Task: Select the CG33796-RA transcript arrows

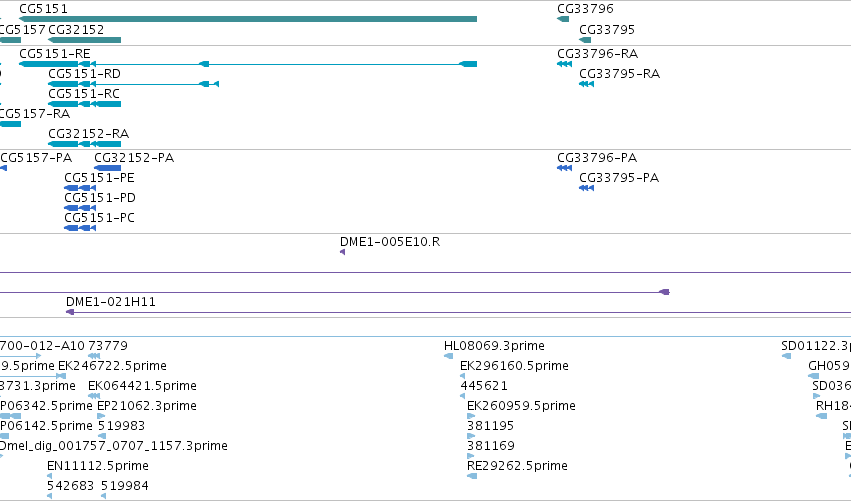Action: pos(564,64)
